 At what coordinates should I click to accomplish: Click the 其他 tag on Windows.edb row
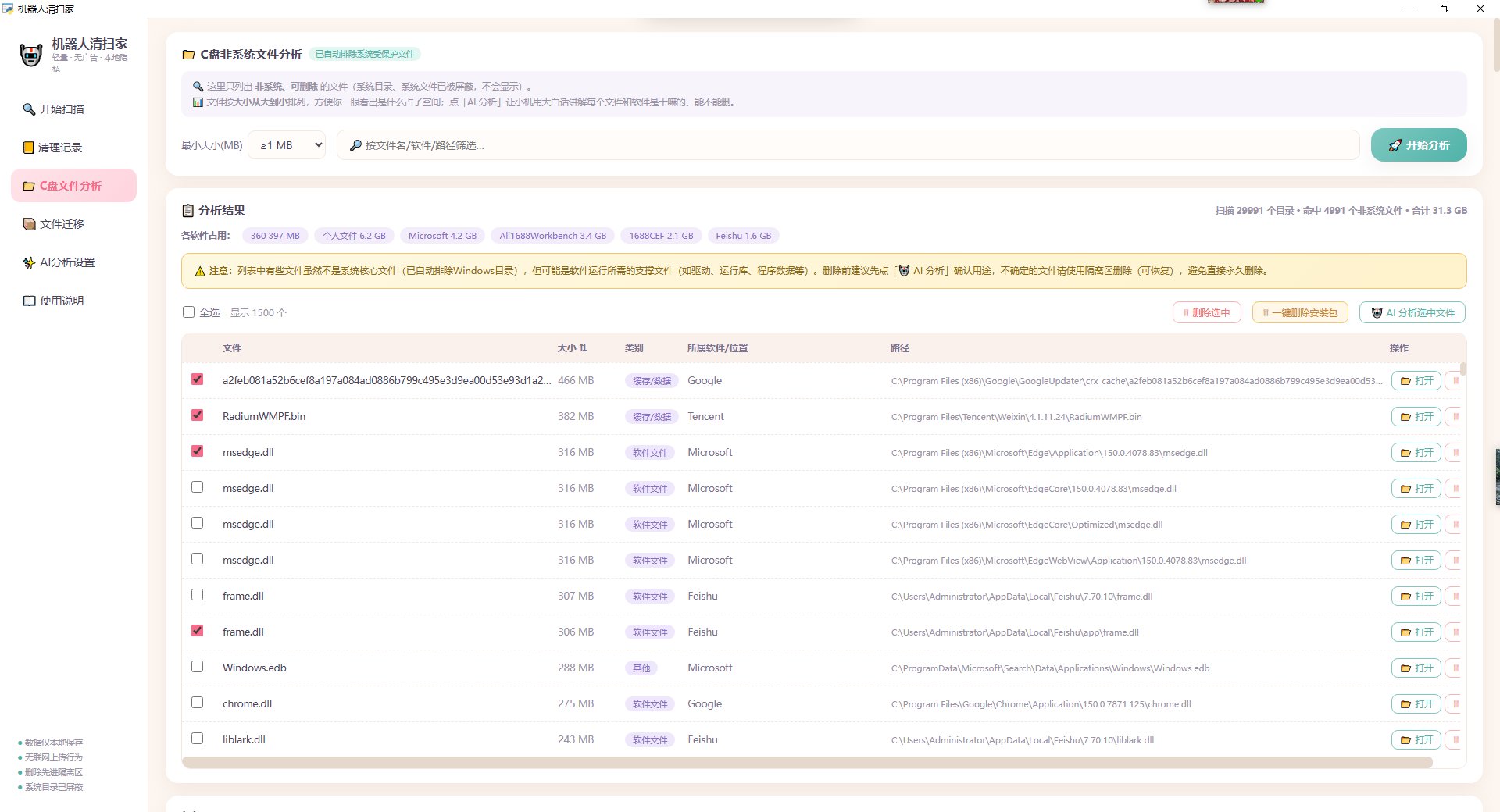pyautogui.click(x=641, y=668)
